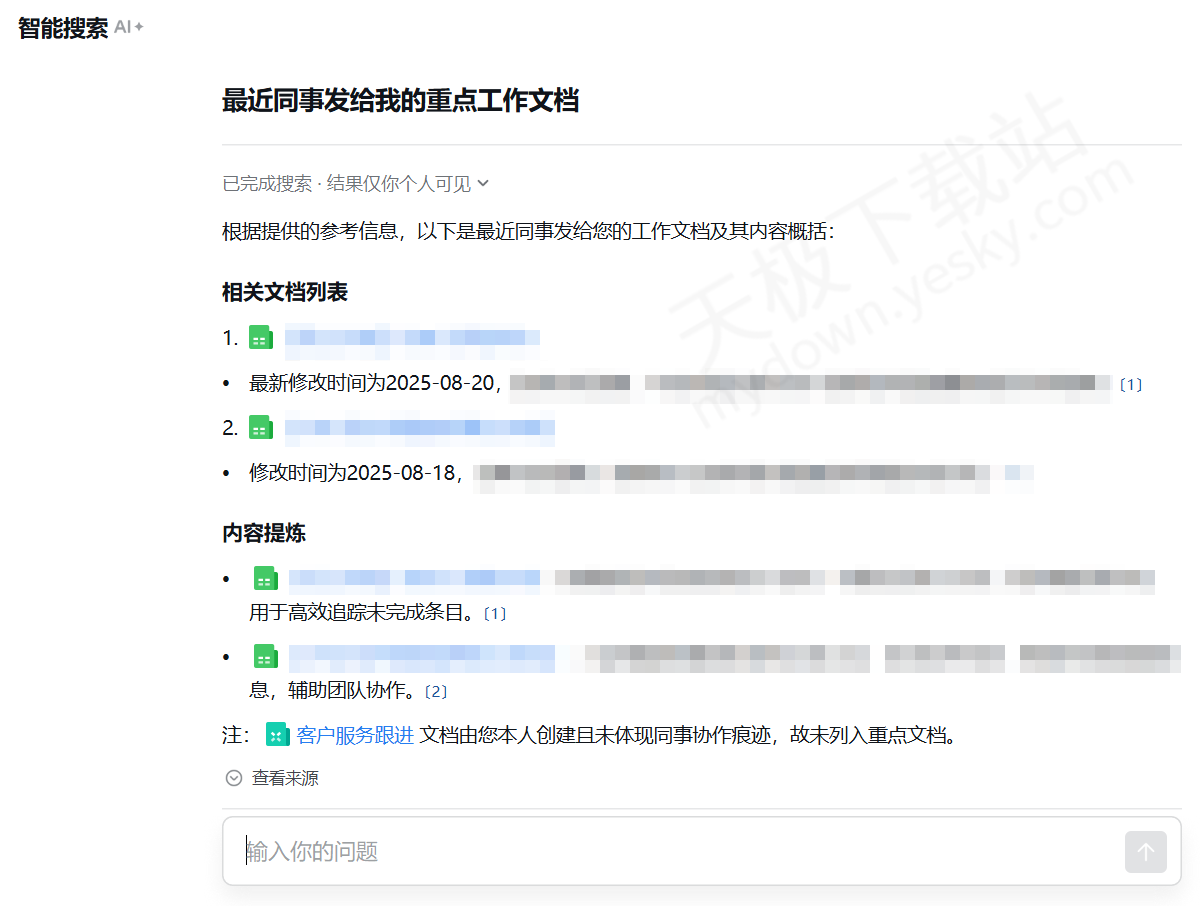Image resolution: width=1200 pixels, height=906 pixels.
Task: Expand the 已完成搜索 status dropdown chevron
Action: pyautogui.click(x=483, y=183)
